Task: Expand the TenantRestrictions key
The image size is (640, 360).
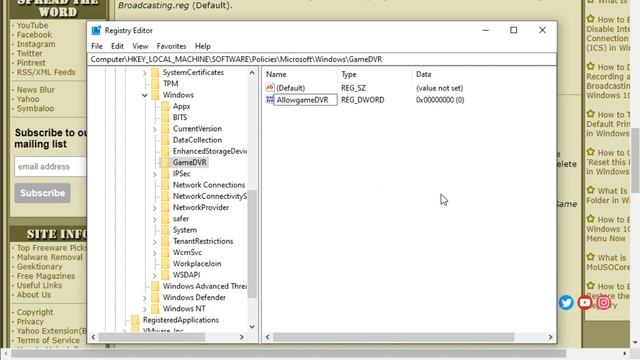Action: pos(155,242)
